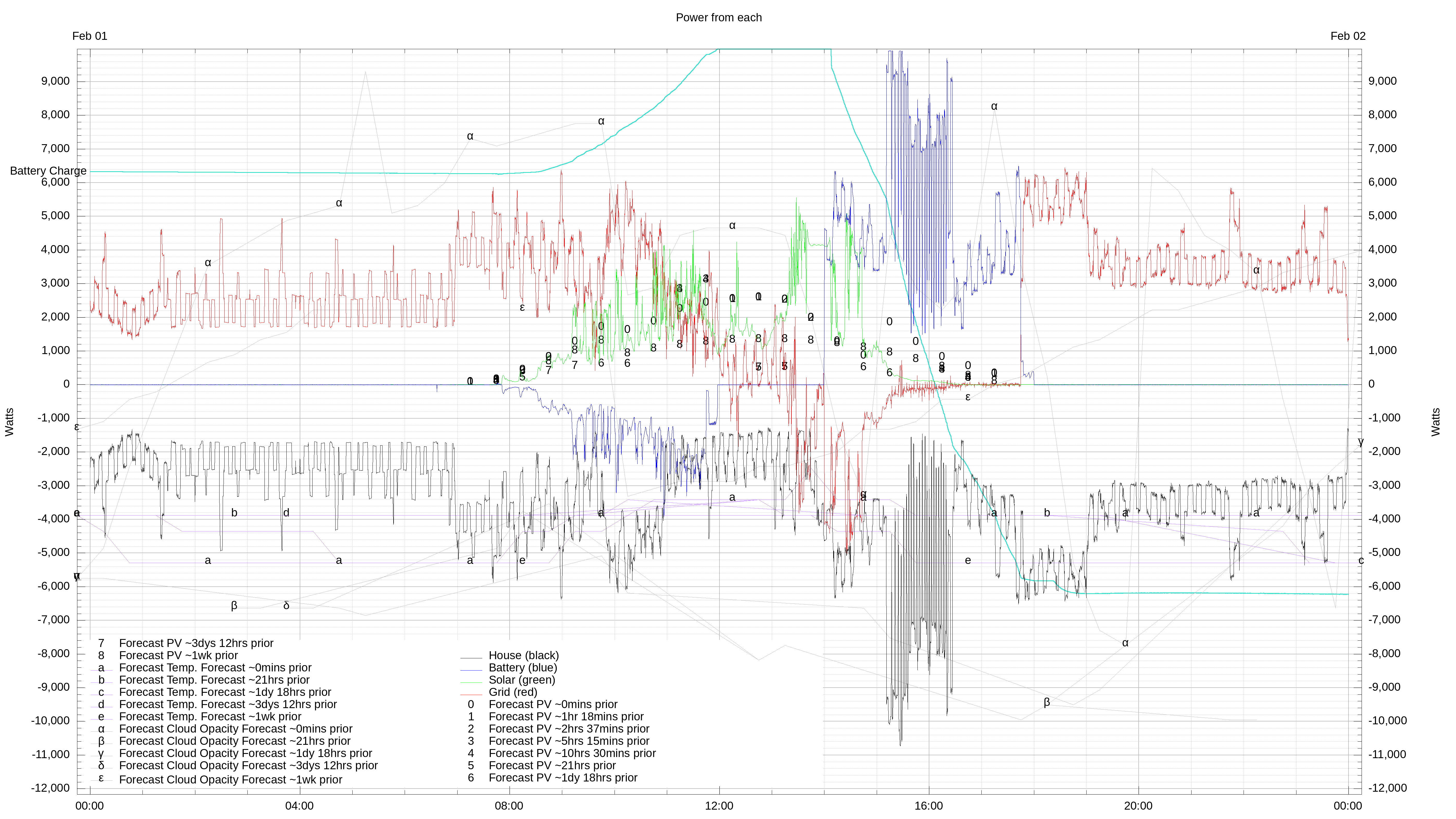Click the right '6,000' y-axis label
This screenshot has height=819, width=1456.
pyautogui.click(x=1383, y=182)
